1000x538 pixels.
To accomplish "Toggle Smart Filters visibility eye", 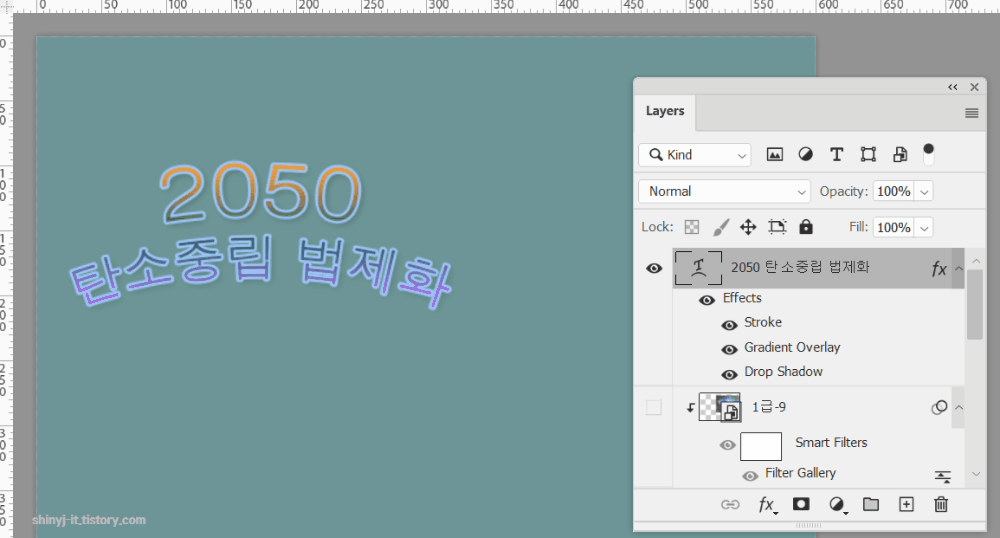I will coord(727,445).
